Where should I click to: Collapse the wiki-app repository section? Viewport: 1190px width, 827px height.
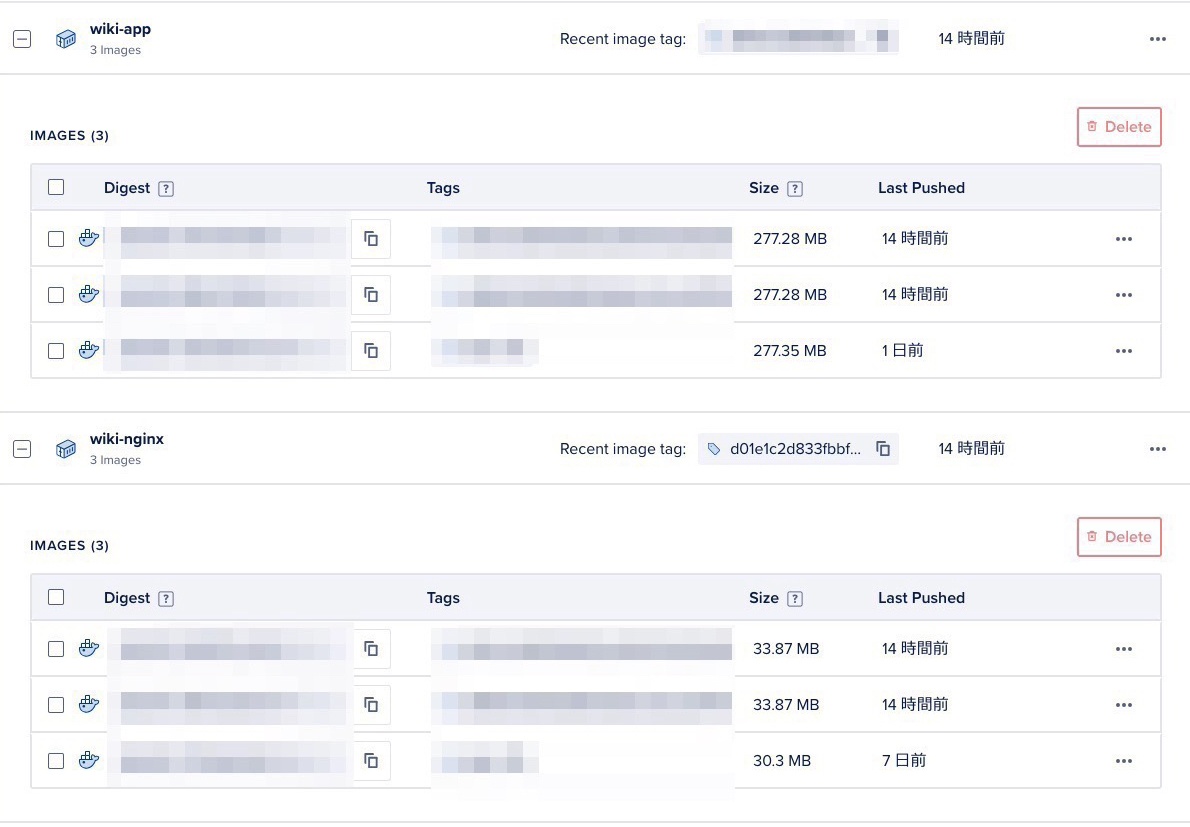[x=22, y=39]
